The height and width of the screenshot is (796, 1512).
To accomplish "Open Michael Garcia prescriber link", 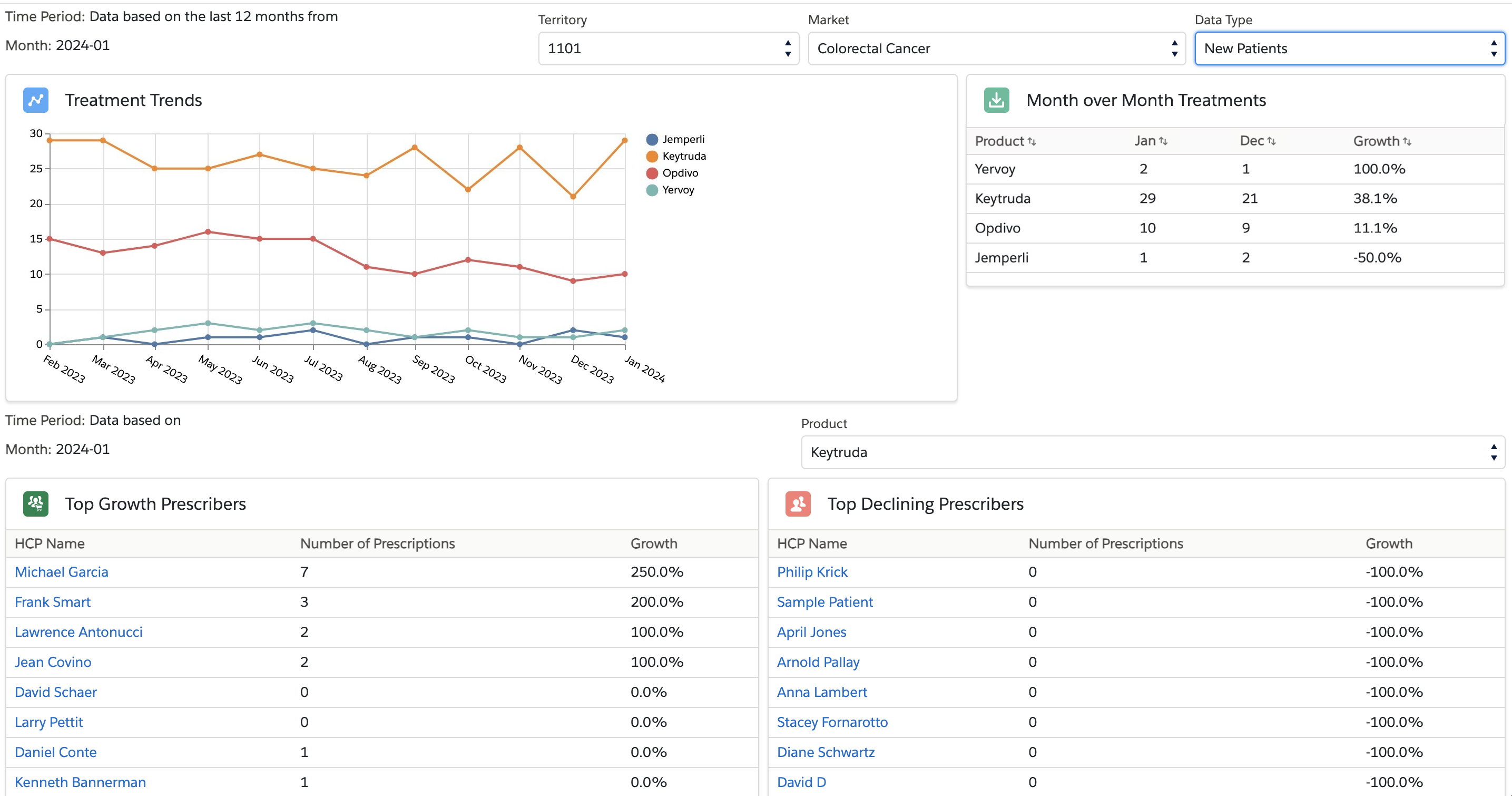I will tap(62, 571).
